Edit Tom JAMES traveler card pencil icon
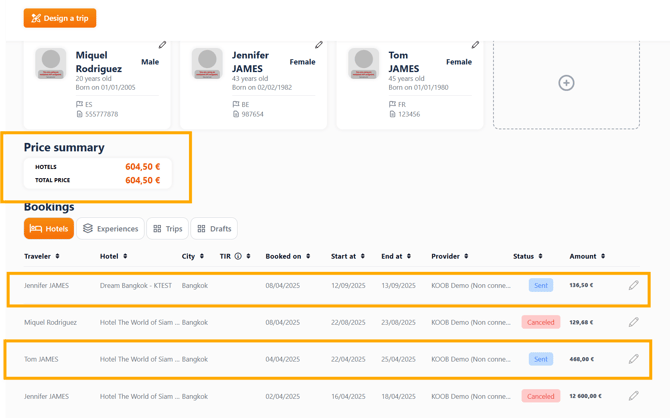 pyautogui.click(x=475, y=45)
